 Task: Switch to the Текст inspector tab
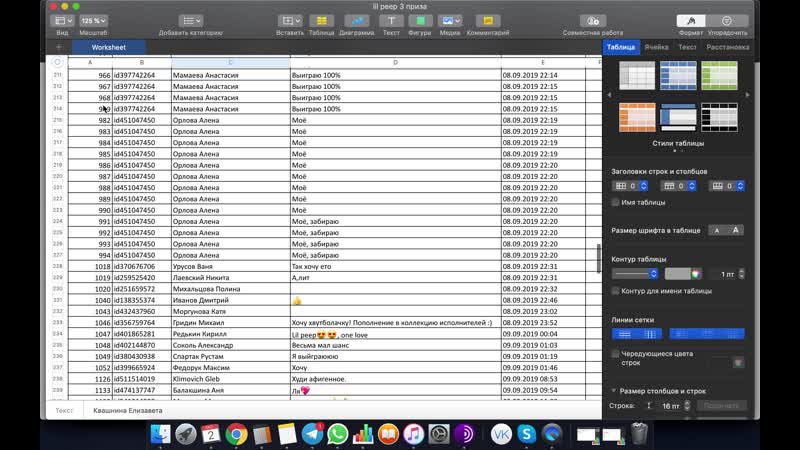click(687, 47)
